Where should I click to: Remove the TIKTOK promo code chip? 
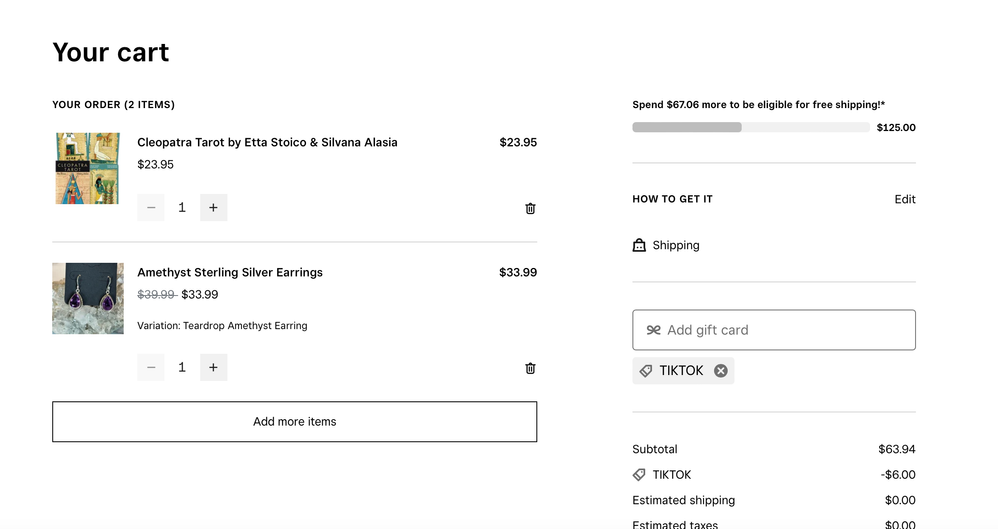[720, 371]
